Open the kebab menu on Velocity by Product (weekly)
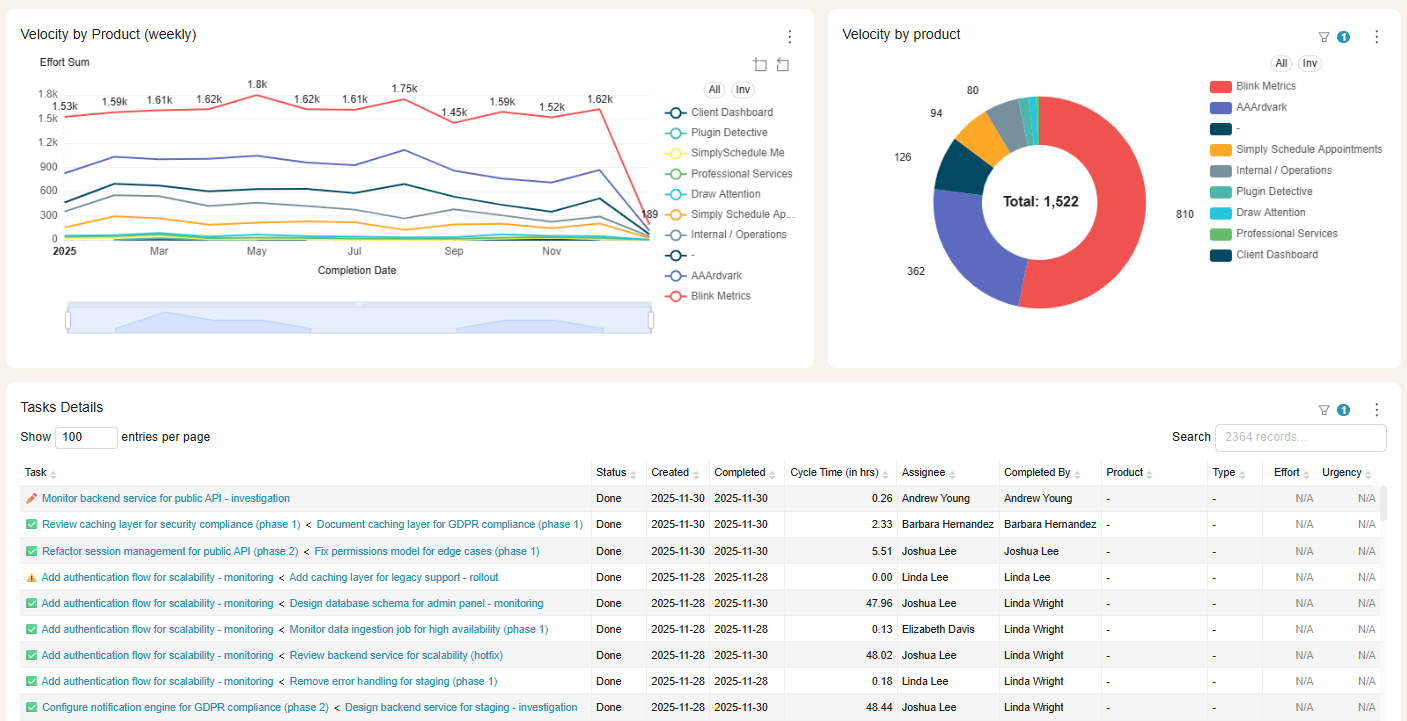 tap(790, 36)
